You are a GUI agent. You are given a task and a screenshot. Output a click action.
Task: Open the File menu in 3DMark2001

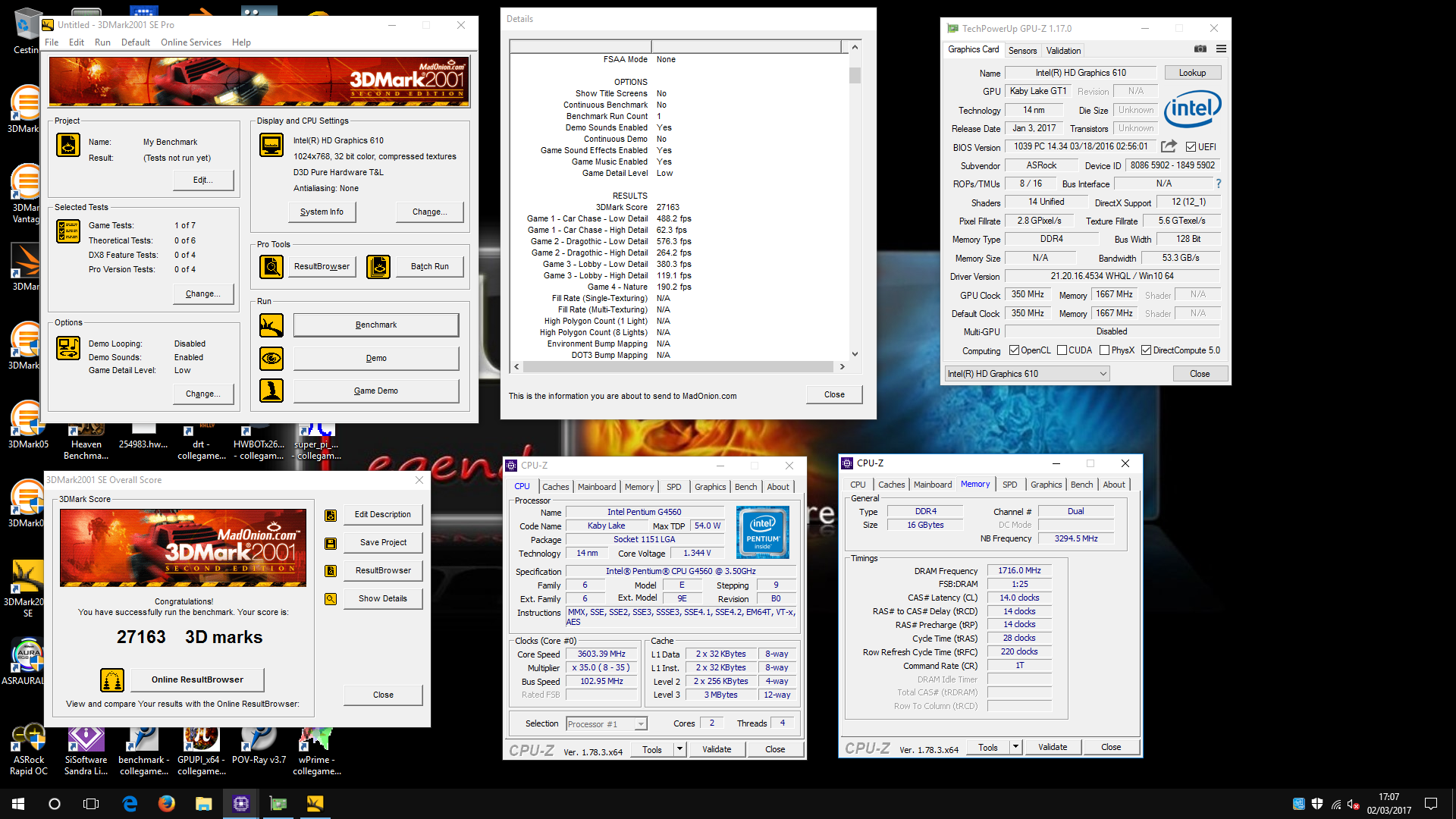click(x=52, y=42)
